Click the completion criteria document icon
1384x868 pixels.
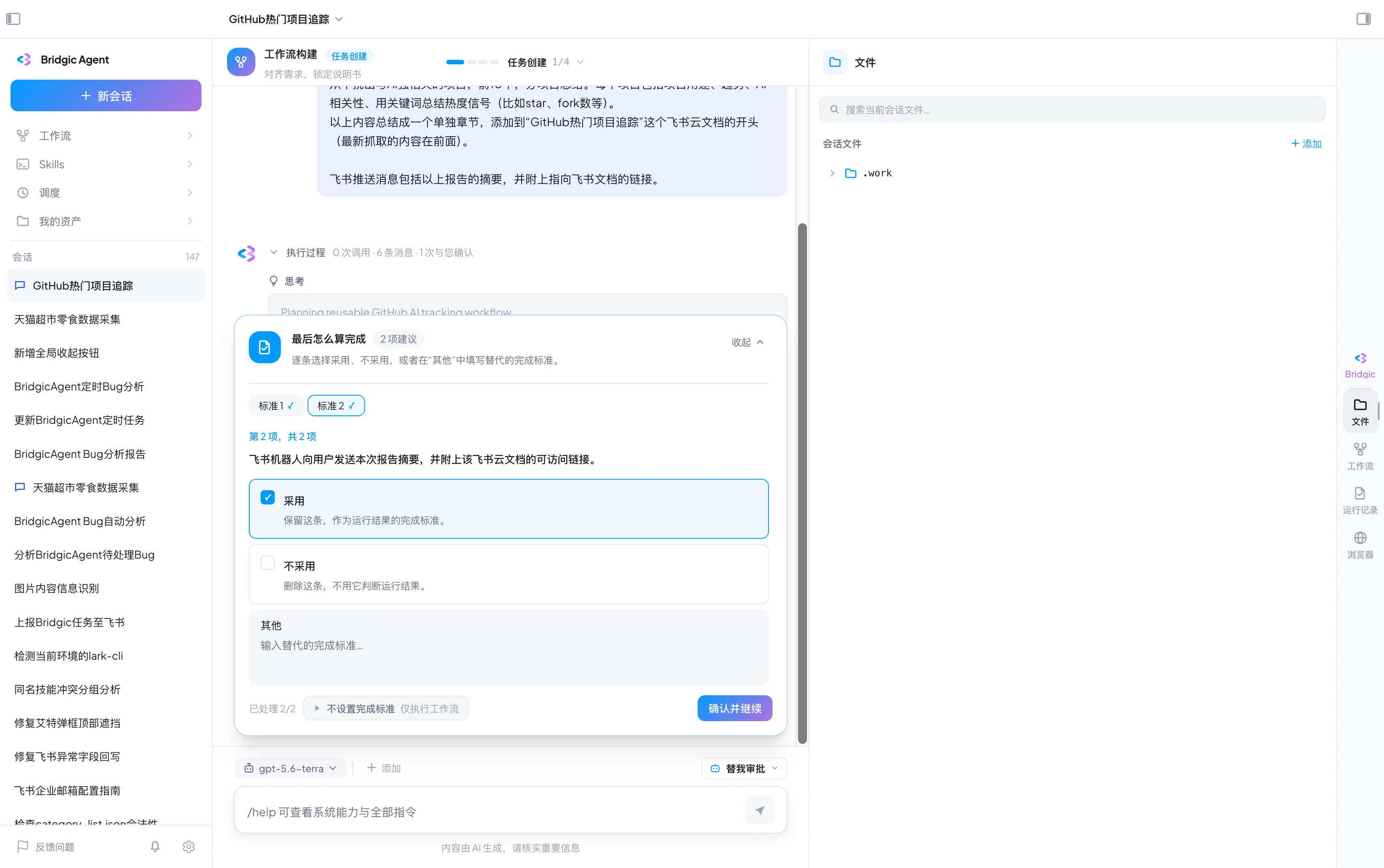(265, 347)
